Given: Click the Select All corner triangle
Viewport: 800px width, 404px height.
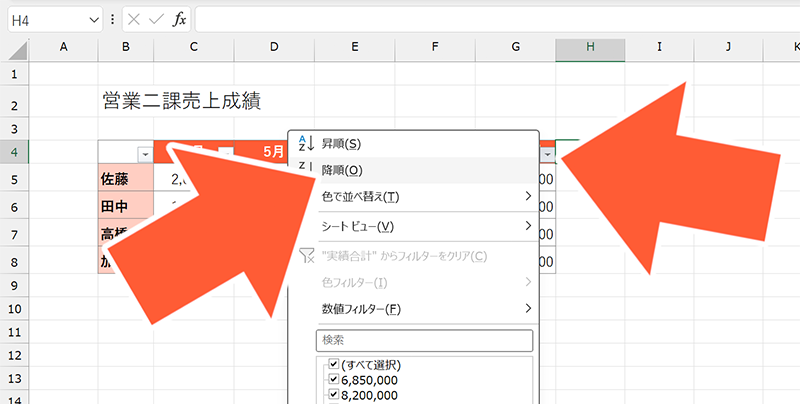Looking at the screenshot, I should (17, 52).
